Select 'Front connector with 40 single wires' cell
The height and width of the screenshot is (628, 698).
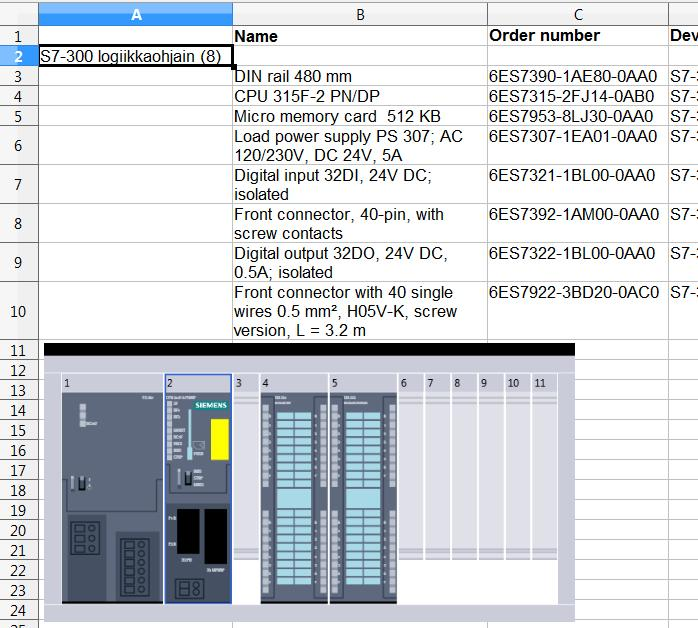tap(360, 311)
